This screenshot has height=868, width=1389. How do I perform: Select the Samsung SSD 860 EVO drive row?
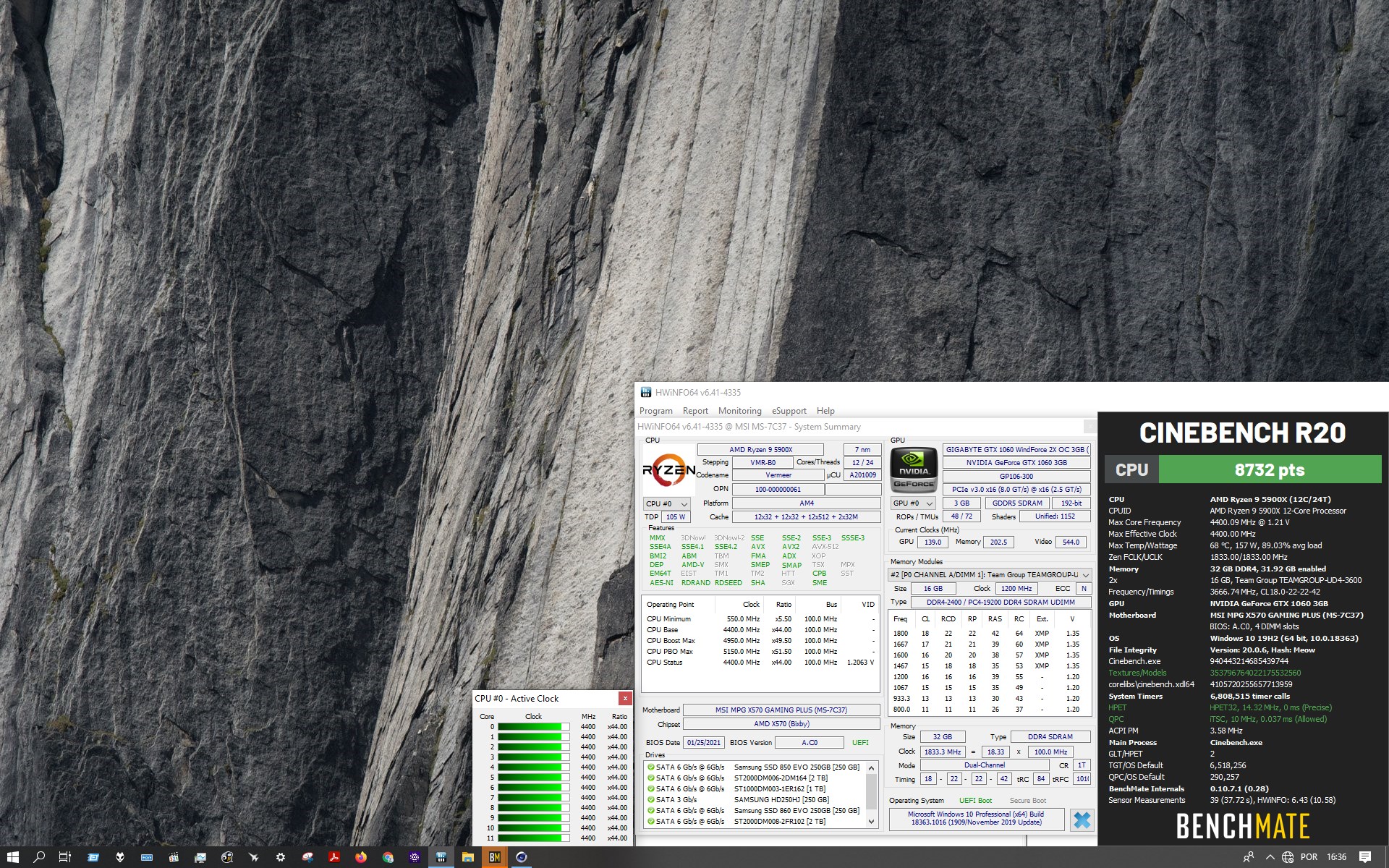(754, 811)
